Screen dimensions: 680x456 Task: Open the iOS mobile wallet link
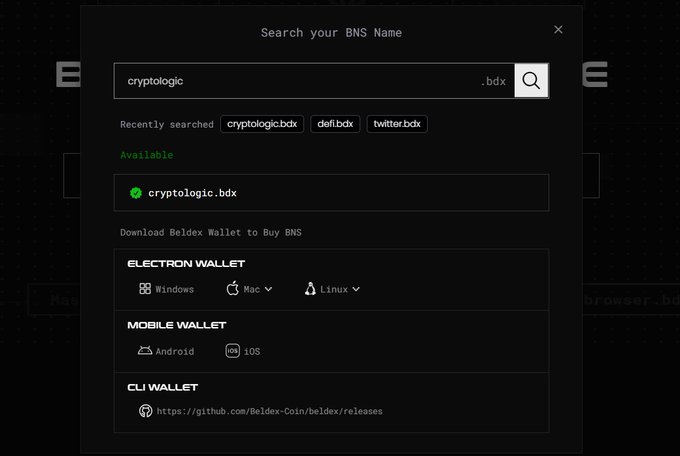(x=243, y=351)
